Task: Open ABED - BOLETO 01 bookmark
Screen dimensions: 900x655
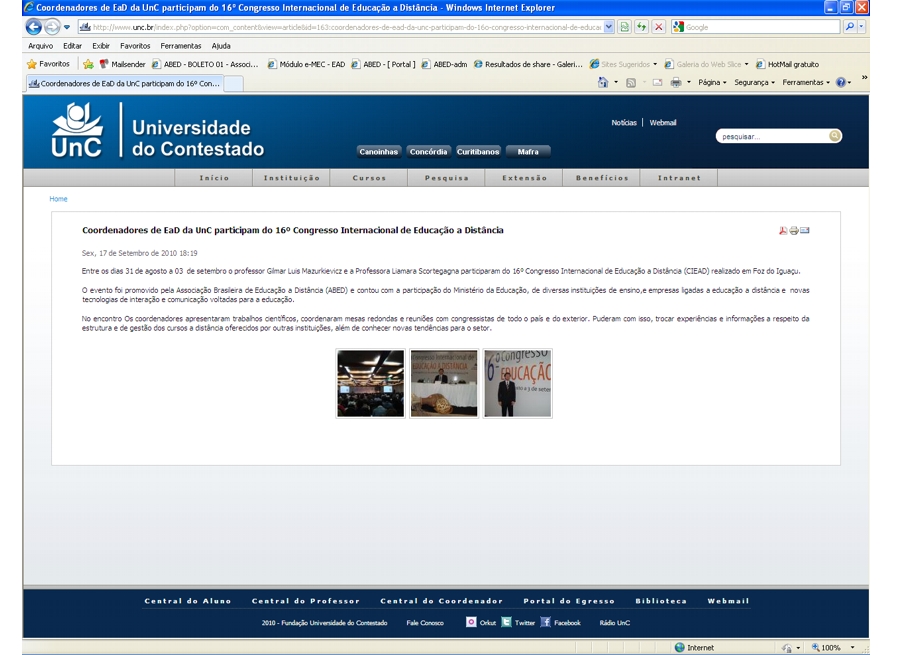Action: [205, 64]
